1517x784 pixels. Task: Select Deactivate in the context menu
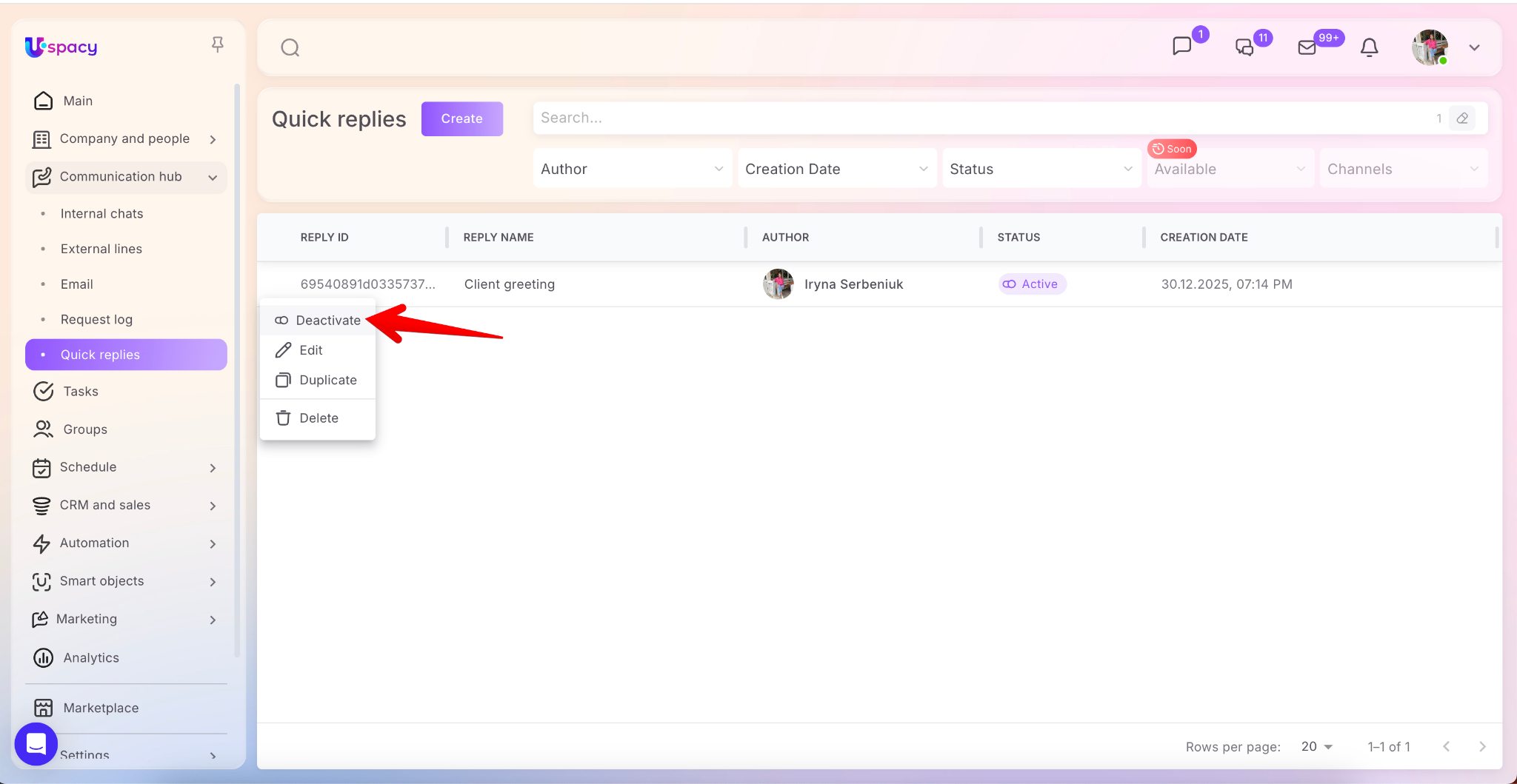[319, 321]
